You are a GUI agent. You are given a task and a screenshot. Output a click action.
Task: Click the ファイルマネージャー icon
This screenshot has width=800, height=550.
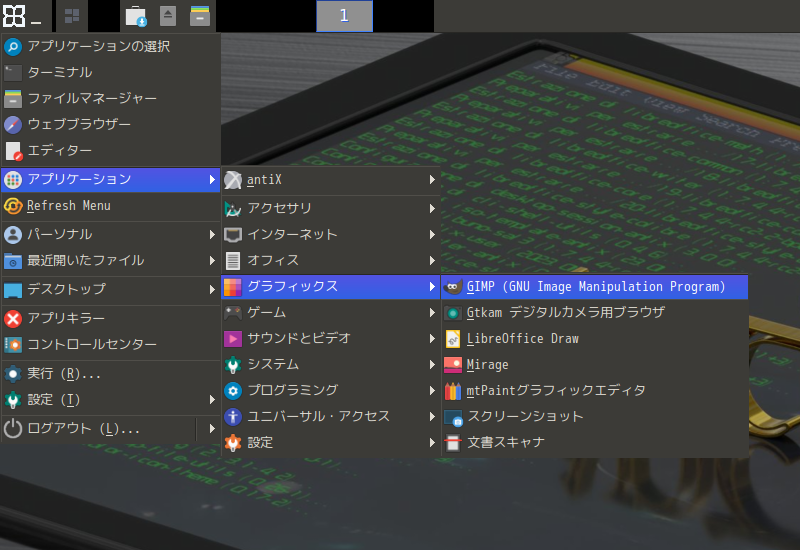coord(13,98)
